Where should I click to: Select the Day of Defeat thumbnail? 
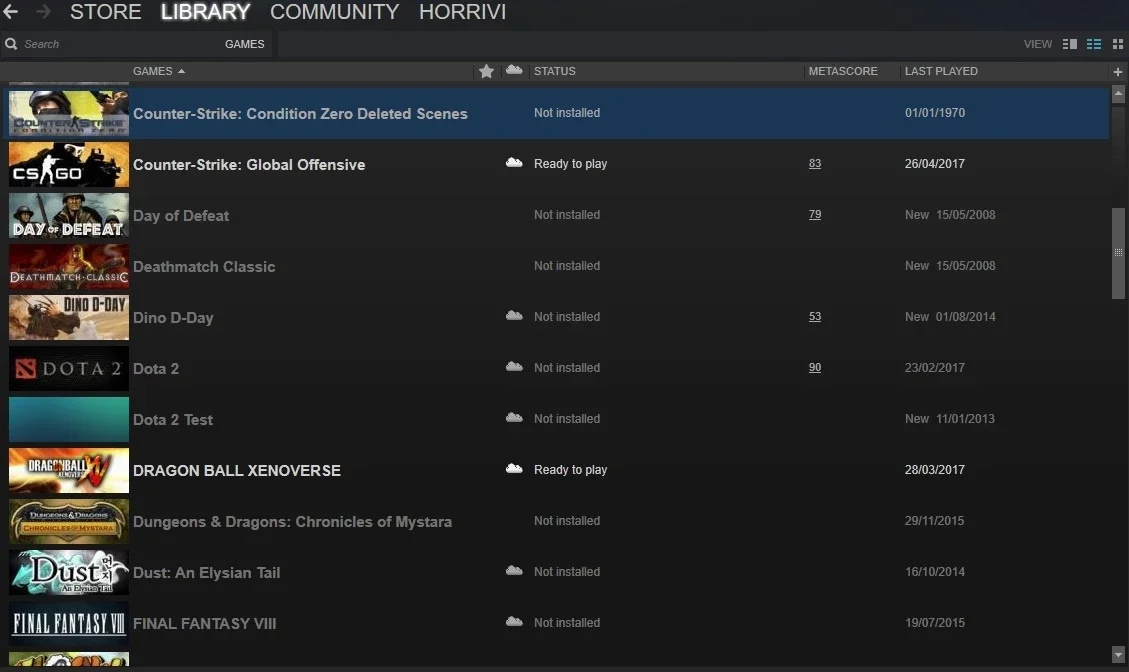(68, 215)
